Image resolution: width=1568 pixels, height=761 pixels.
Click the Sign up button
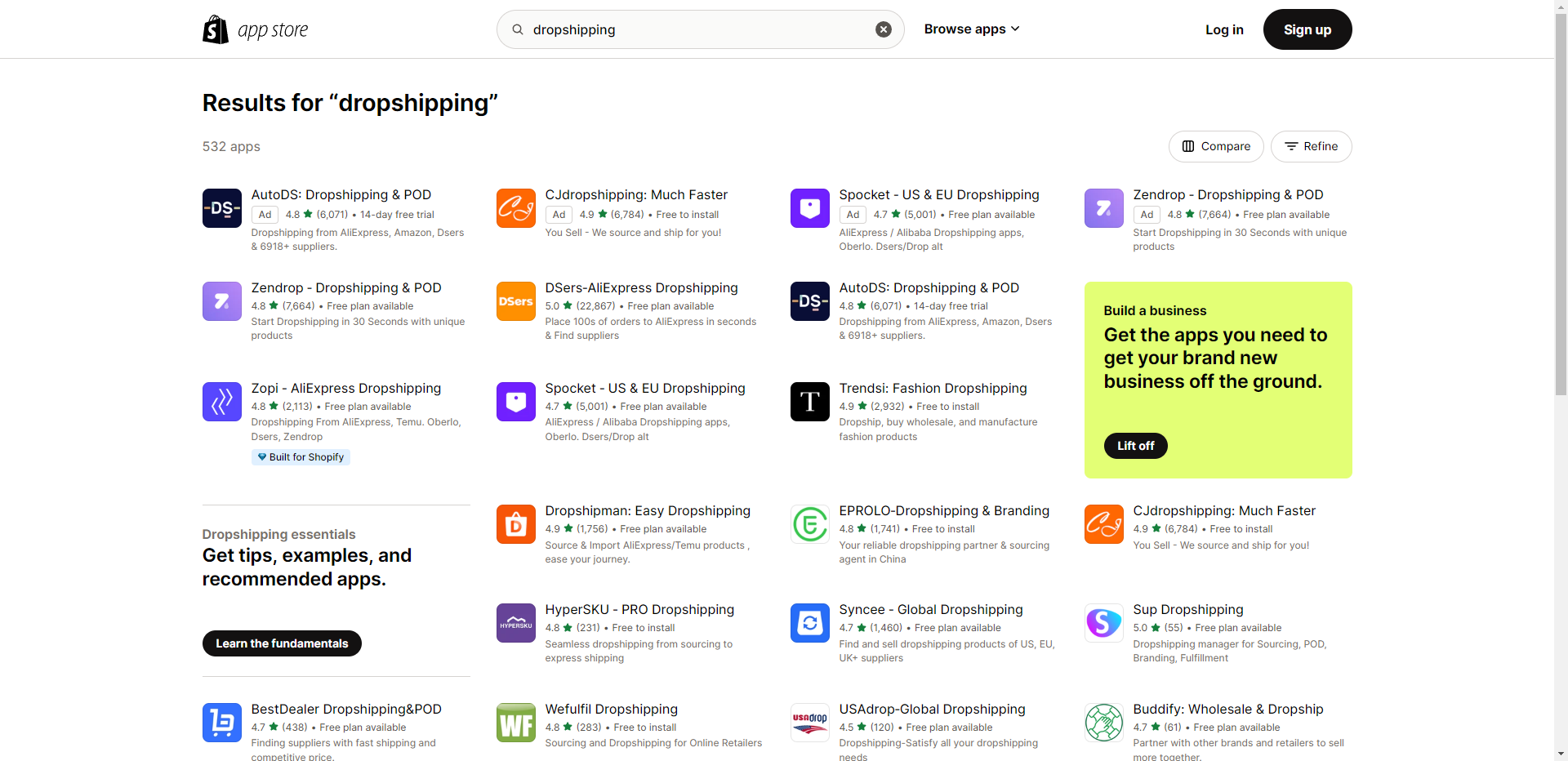(1307, 29)
